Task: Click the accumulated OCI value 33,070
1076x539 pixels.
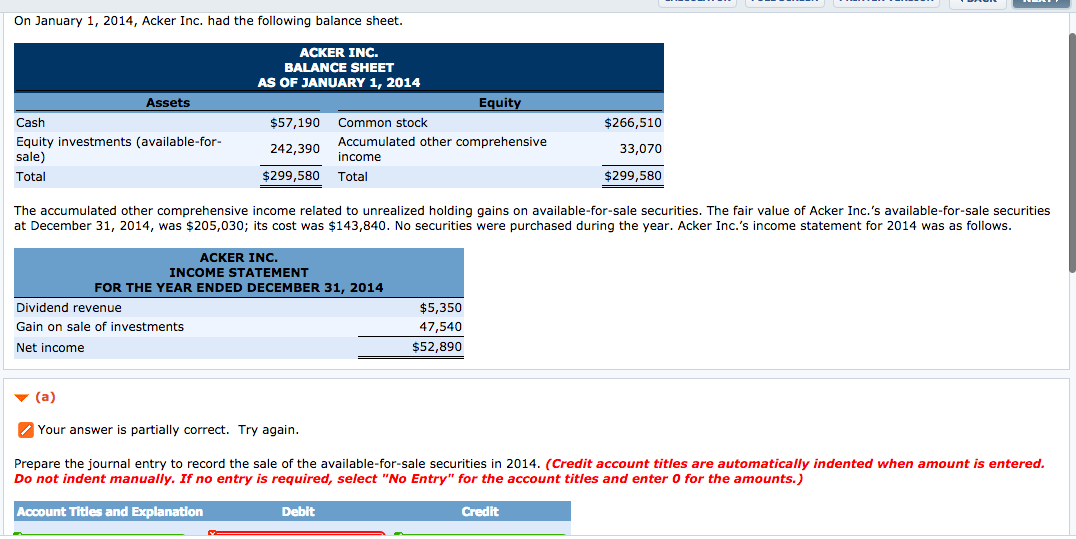Action: tap(641, 149)
